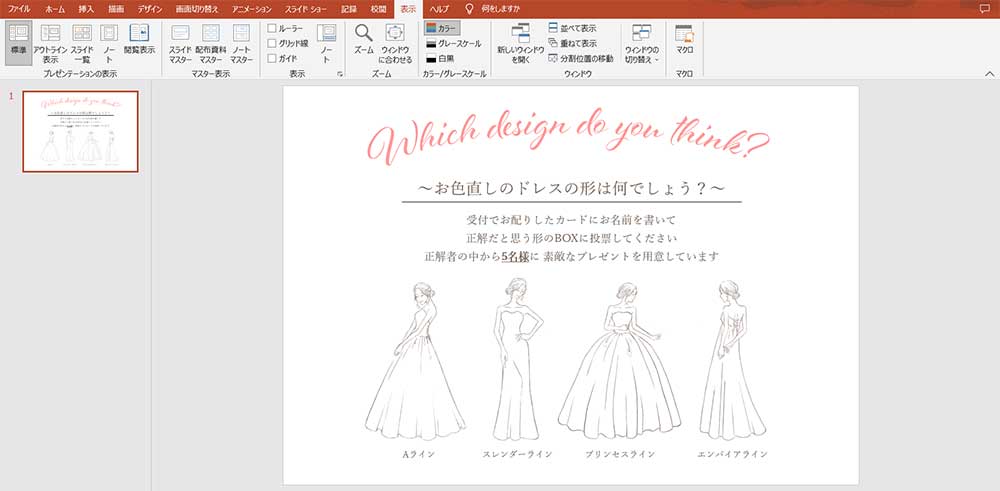
Task: Open the 配布資料マスター handout master
Action: 210,40
